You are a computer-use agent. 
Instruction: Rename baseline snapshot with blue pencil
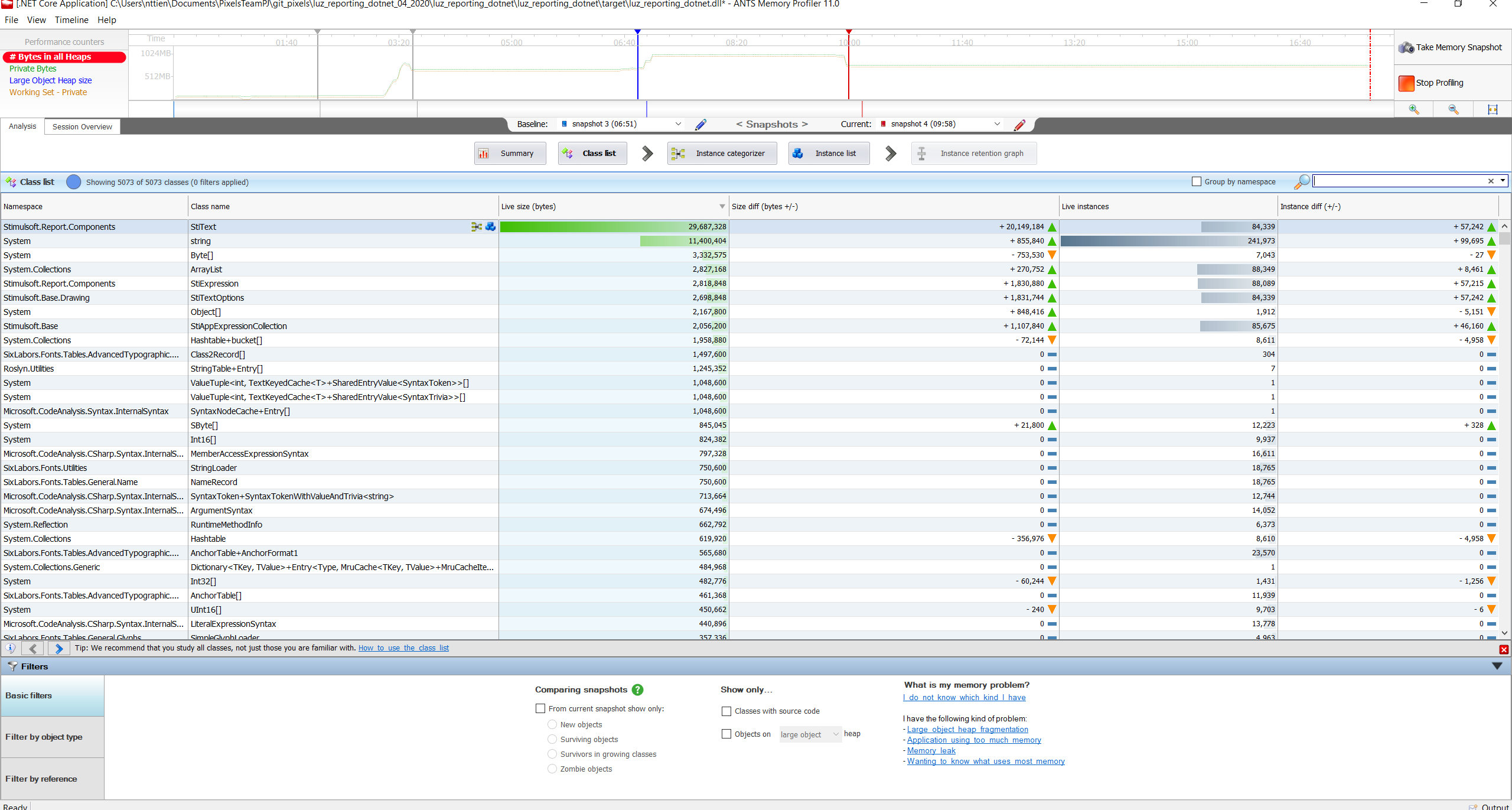click(x=701, y=125)
